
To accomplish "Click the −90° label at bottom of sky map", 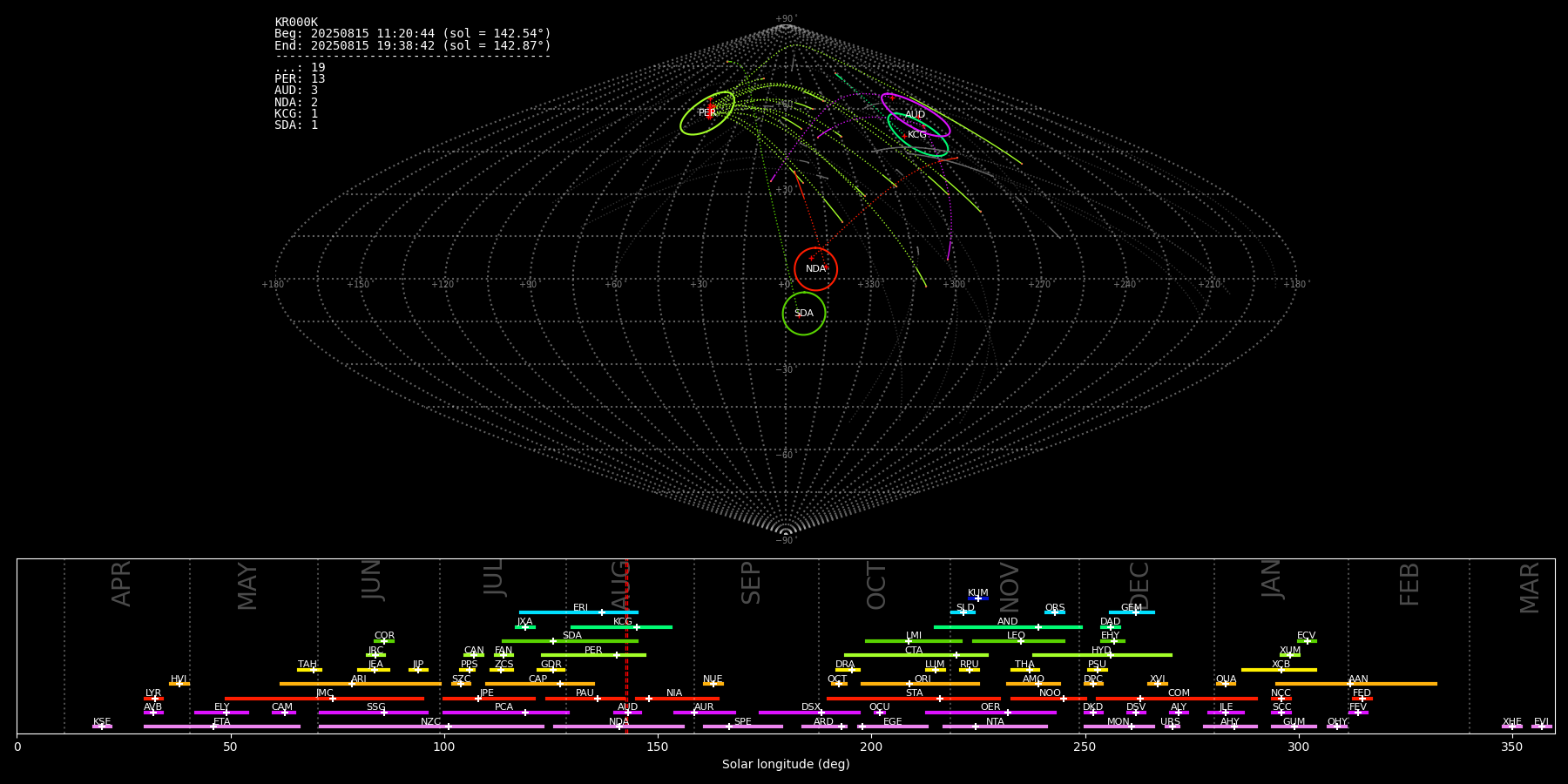I will pyautogui.click(x=786, y=540).
